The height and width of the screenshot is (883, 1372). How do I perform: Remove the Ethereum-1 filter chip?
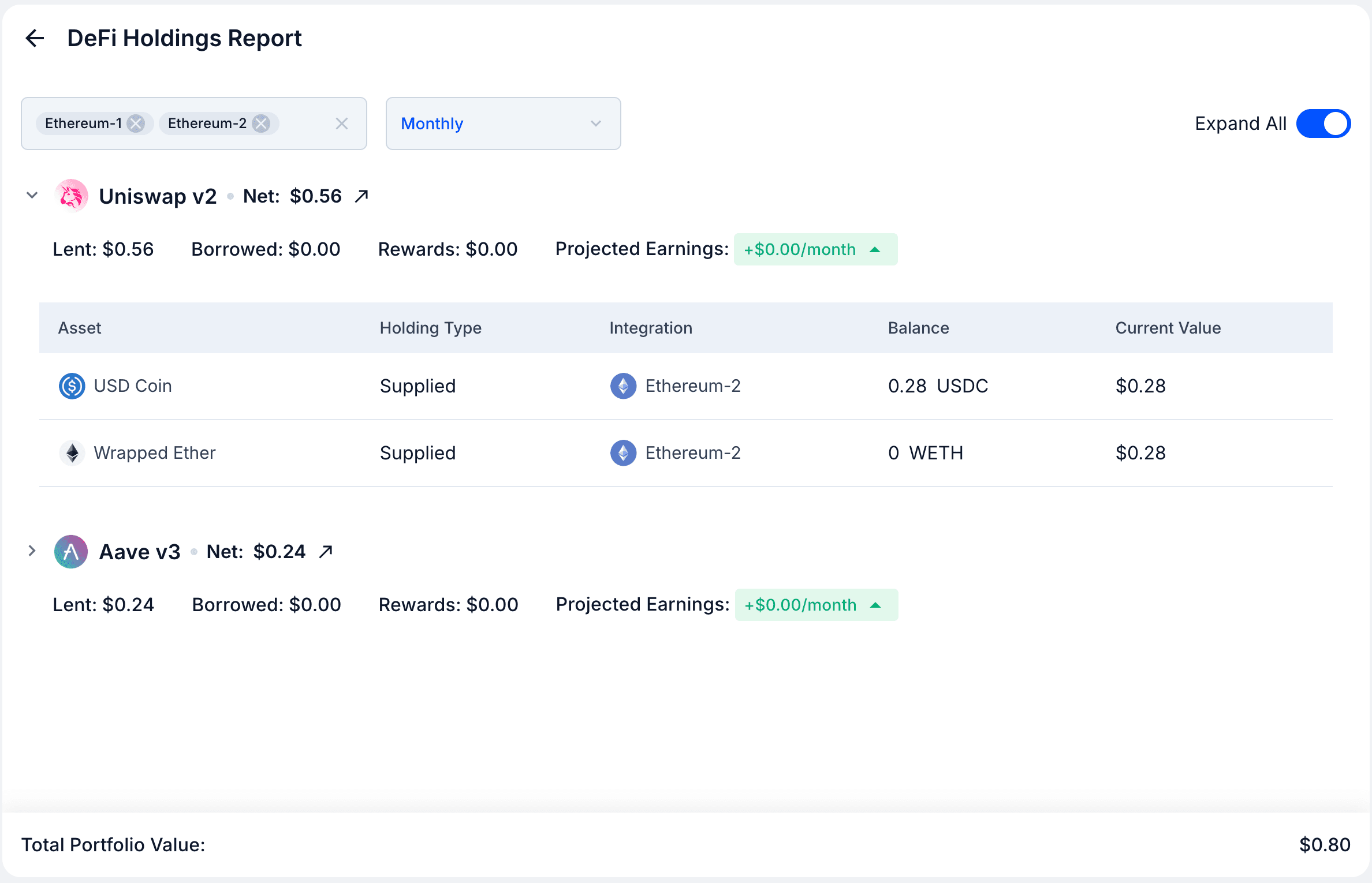click(136, 123)
